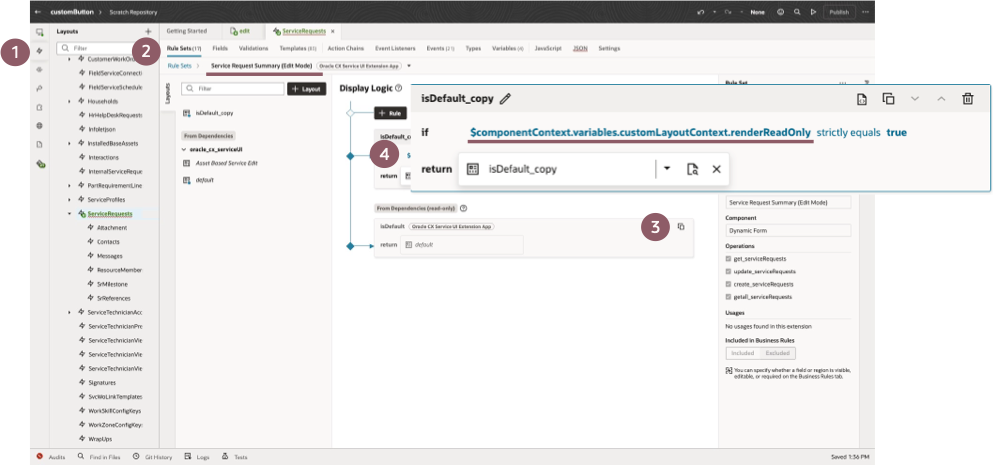Open layout via go-to icon in return field

[x=692, y=169]
